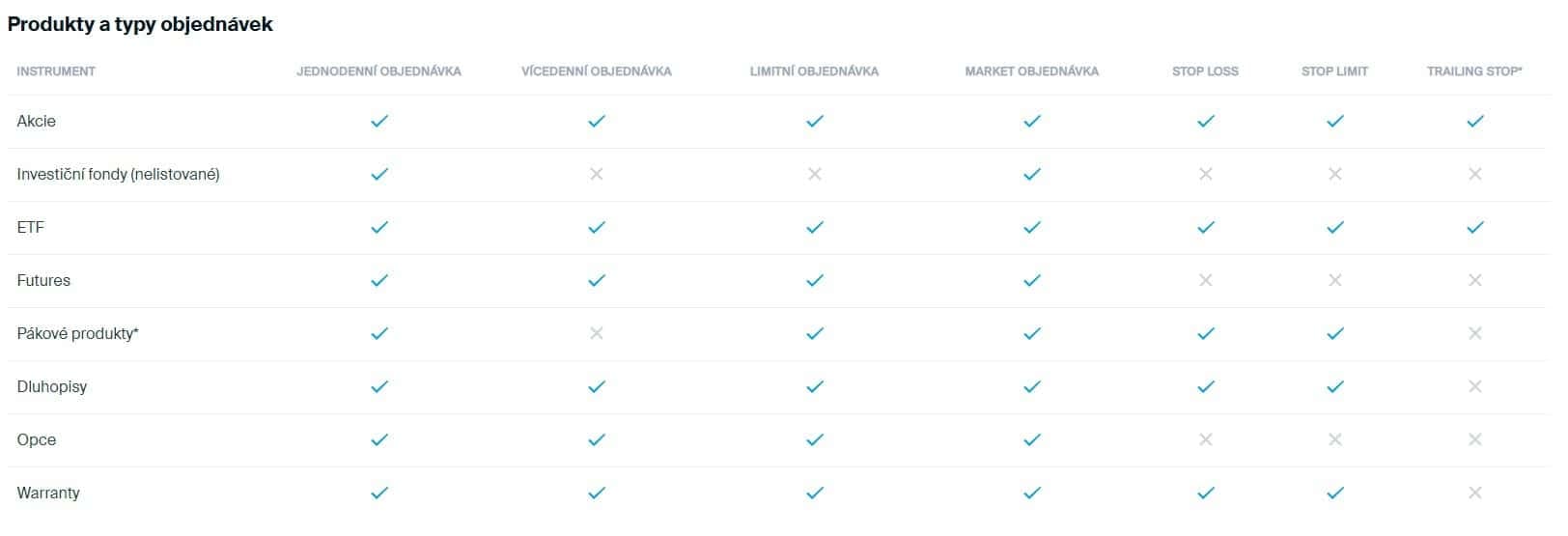The height and width of the screenshot is (536, 1568).
Task: Click the Stop Loss column header
Action: tap(1205, 71)
